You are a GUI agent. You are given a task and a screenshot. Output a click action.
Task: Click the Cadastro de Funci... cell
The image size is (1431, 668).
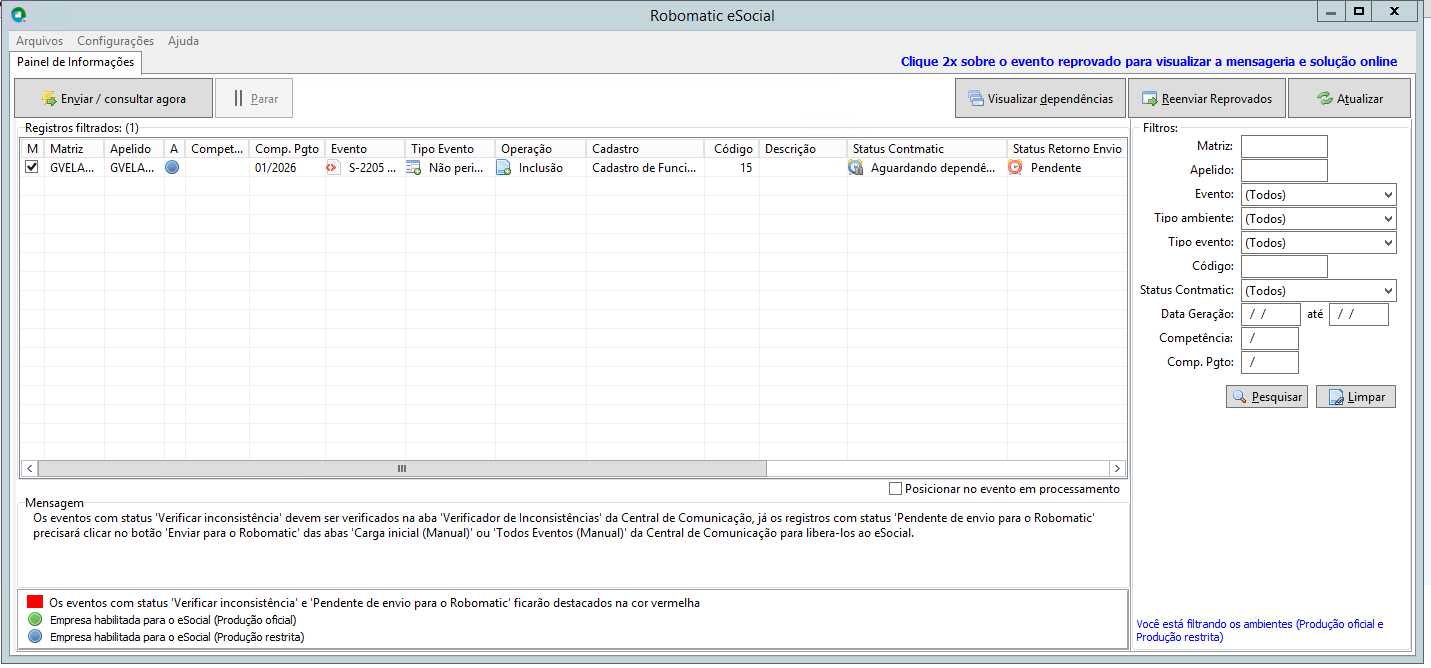tap(645, 168)
